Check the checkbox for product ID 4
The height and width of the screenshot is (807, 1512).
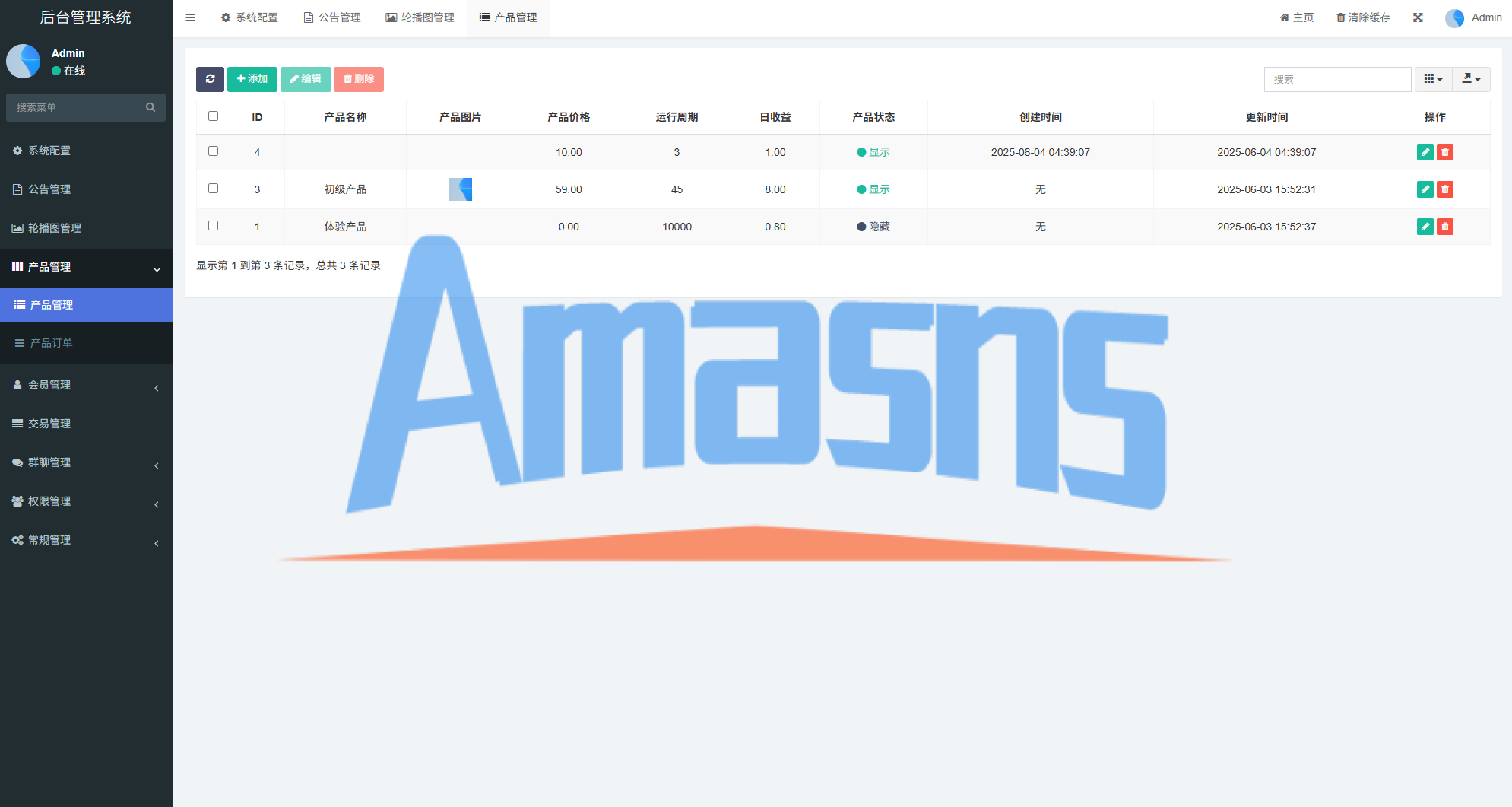click(213, 151)
